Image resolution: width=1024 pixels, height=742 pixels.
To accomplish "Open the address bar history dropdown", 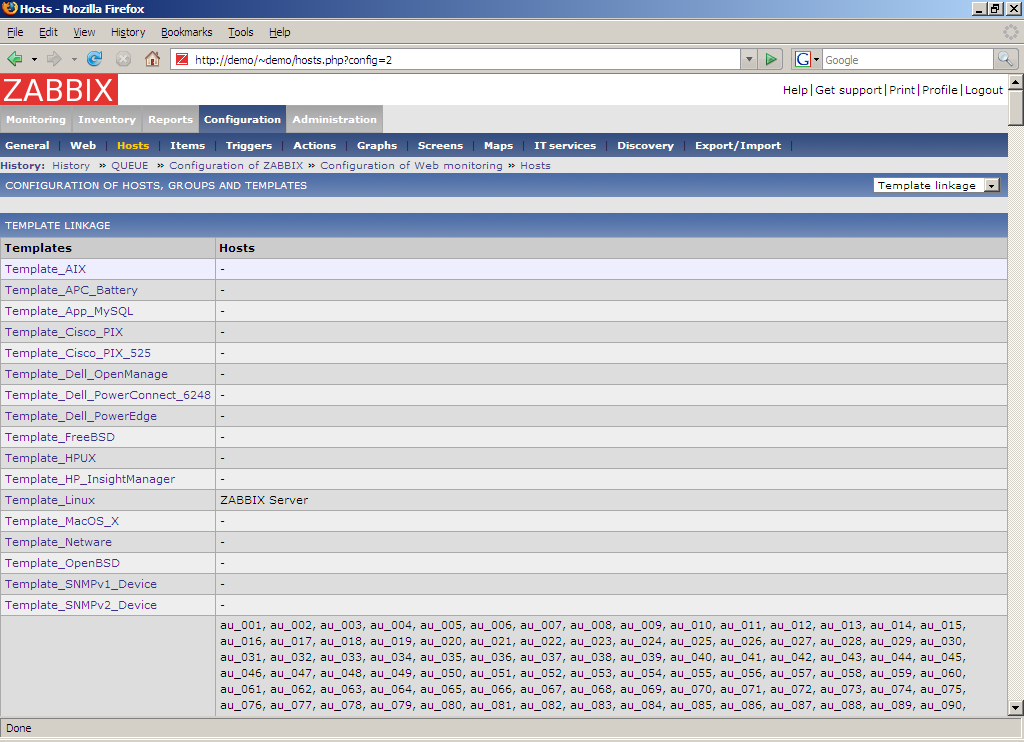I will pos(749,59).
